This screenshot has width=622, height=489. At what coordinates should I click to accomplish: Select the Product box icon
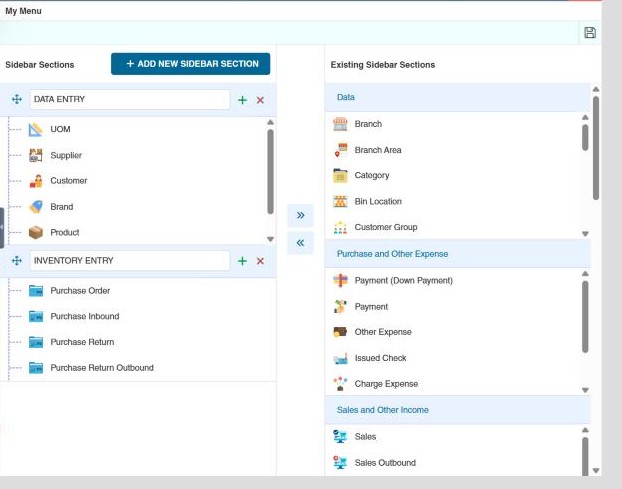(x=36, y=232)
